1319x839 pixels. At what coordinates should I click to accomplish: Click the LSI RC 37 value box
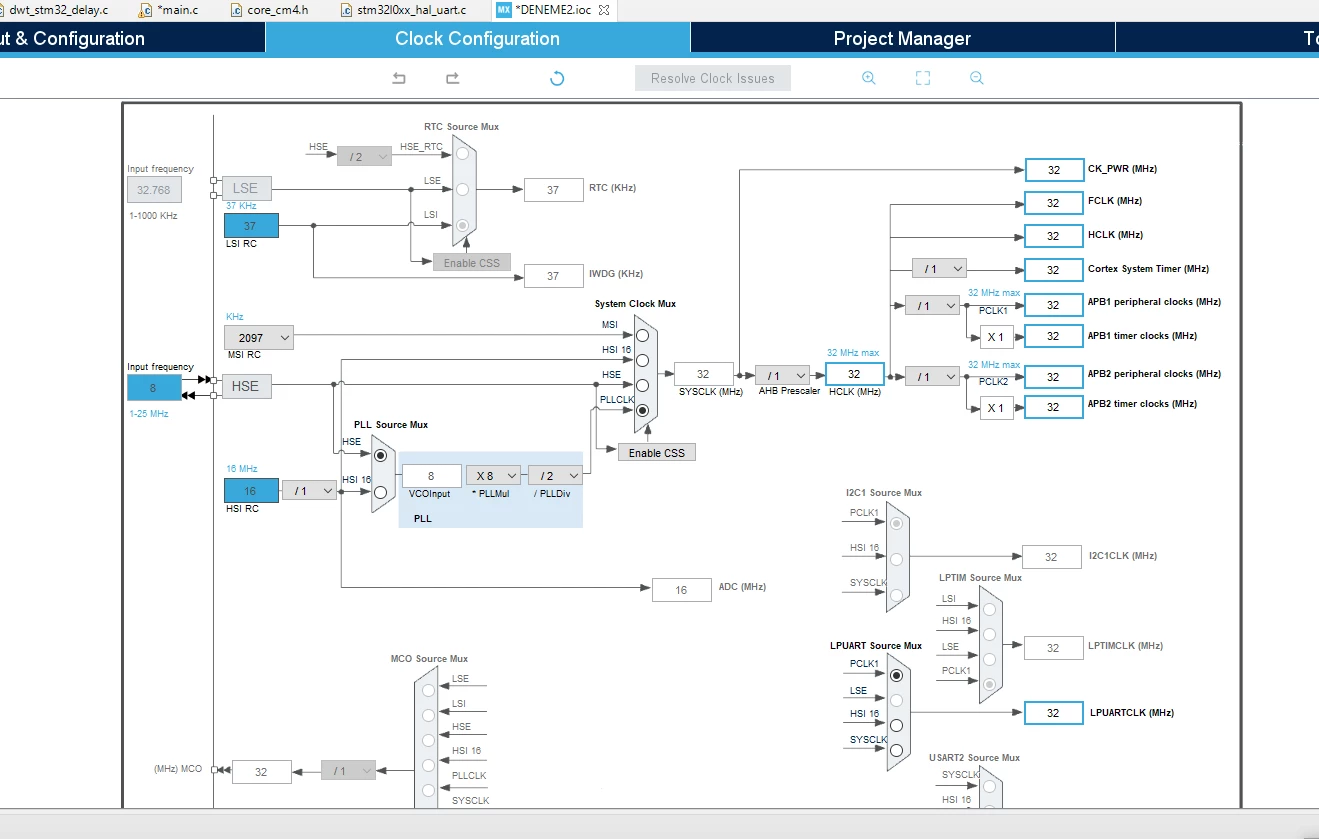pyautogui.click(x=251, y=225)
